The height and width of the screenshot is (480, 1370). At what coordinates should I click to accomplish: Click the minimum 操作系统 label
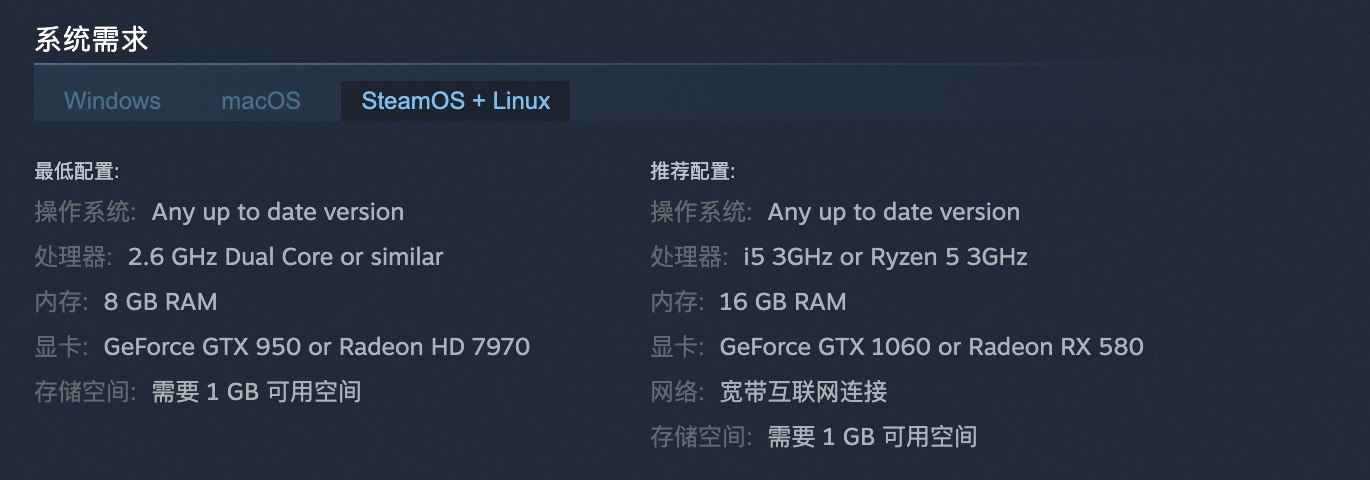(x=84, y=212)
